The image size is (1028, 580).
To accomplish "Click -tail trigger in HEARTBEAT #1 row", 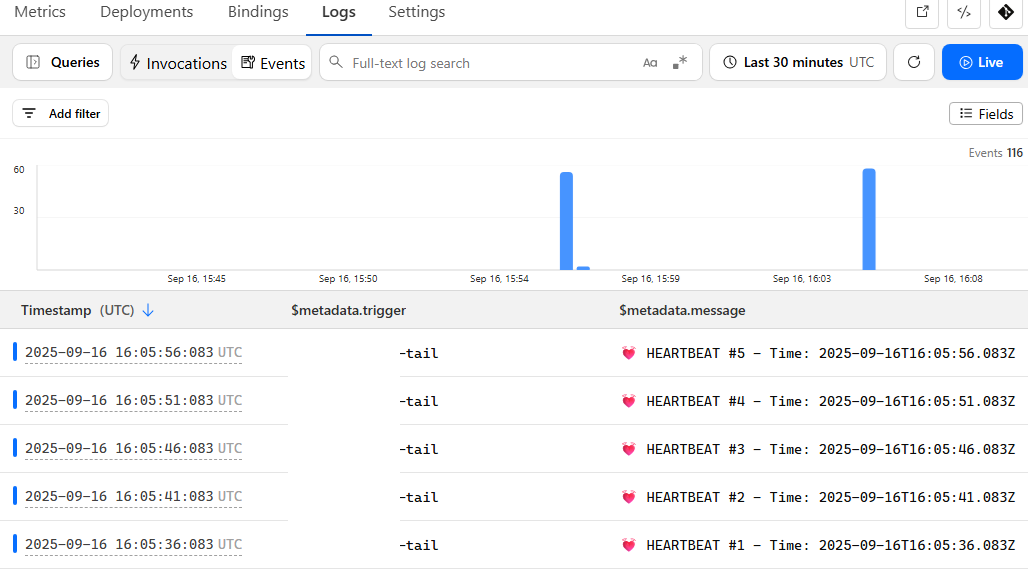I will click(418, 545).
